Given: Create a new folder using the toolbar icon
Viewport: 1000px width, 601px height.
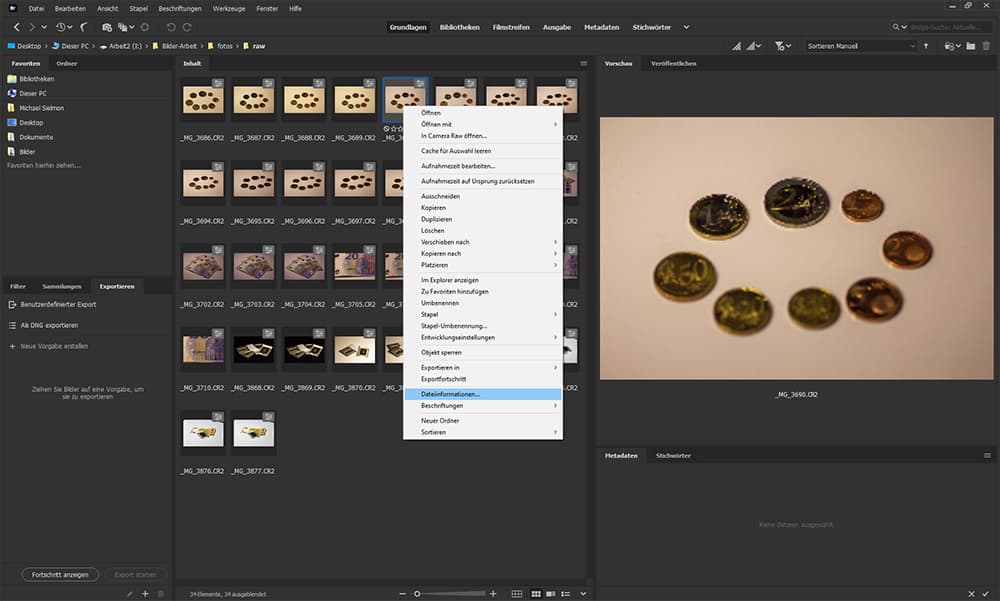Looking at the screenshot, I should coord(972,46).
